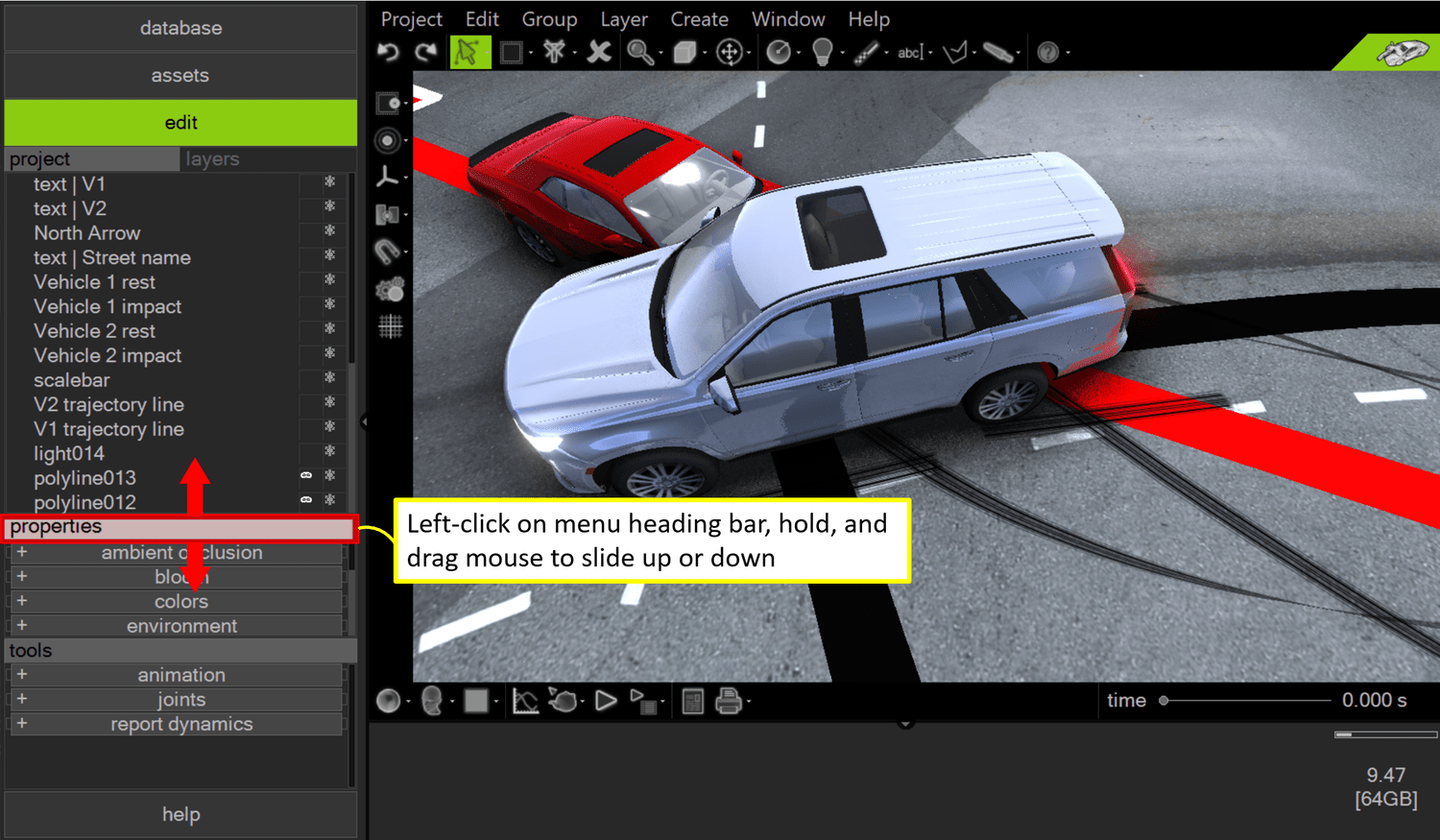Toggle freeze on V2 trajectory line
1440x840 pixels.
click(329, 404)
